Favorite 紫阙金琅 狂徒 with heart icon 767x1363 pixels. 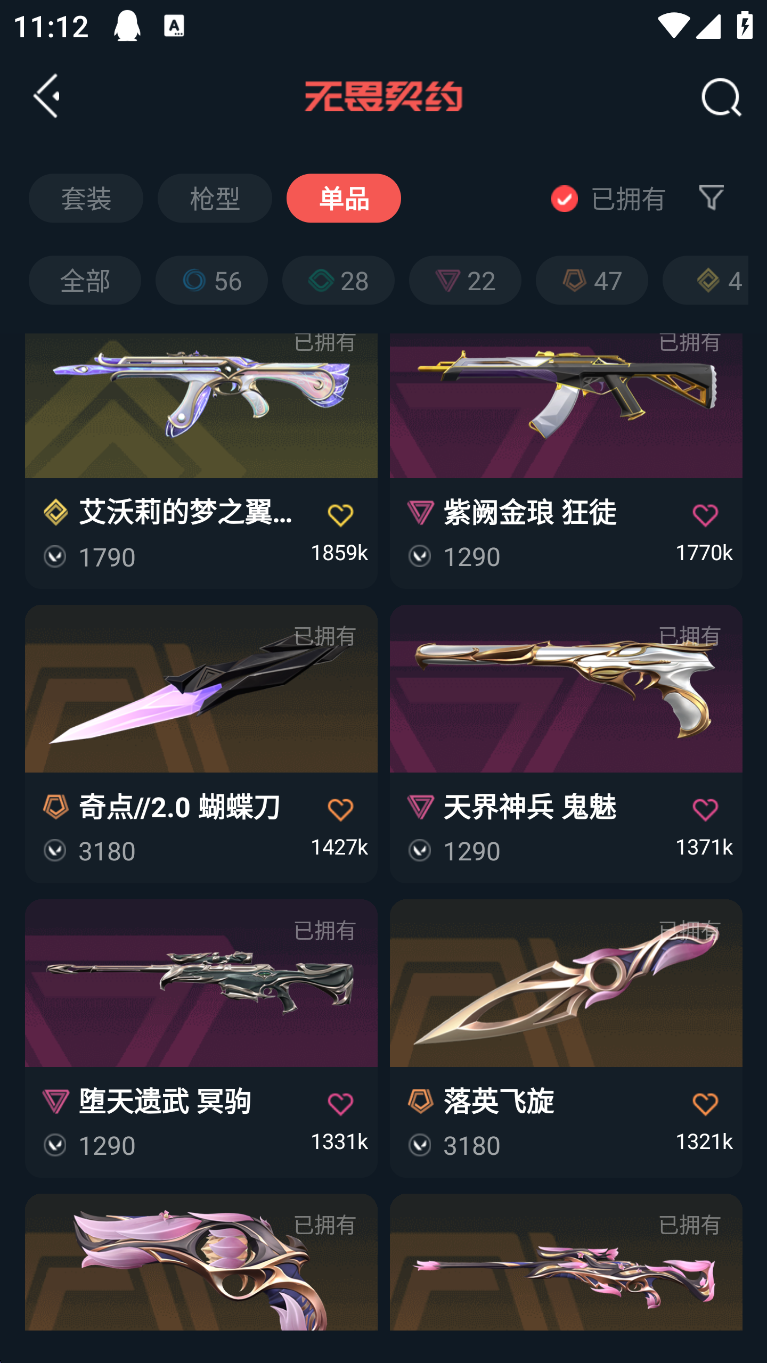pyautogui.click(x=705, y=515)
